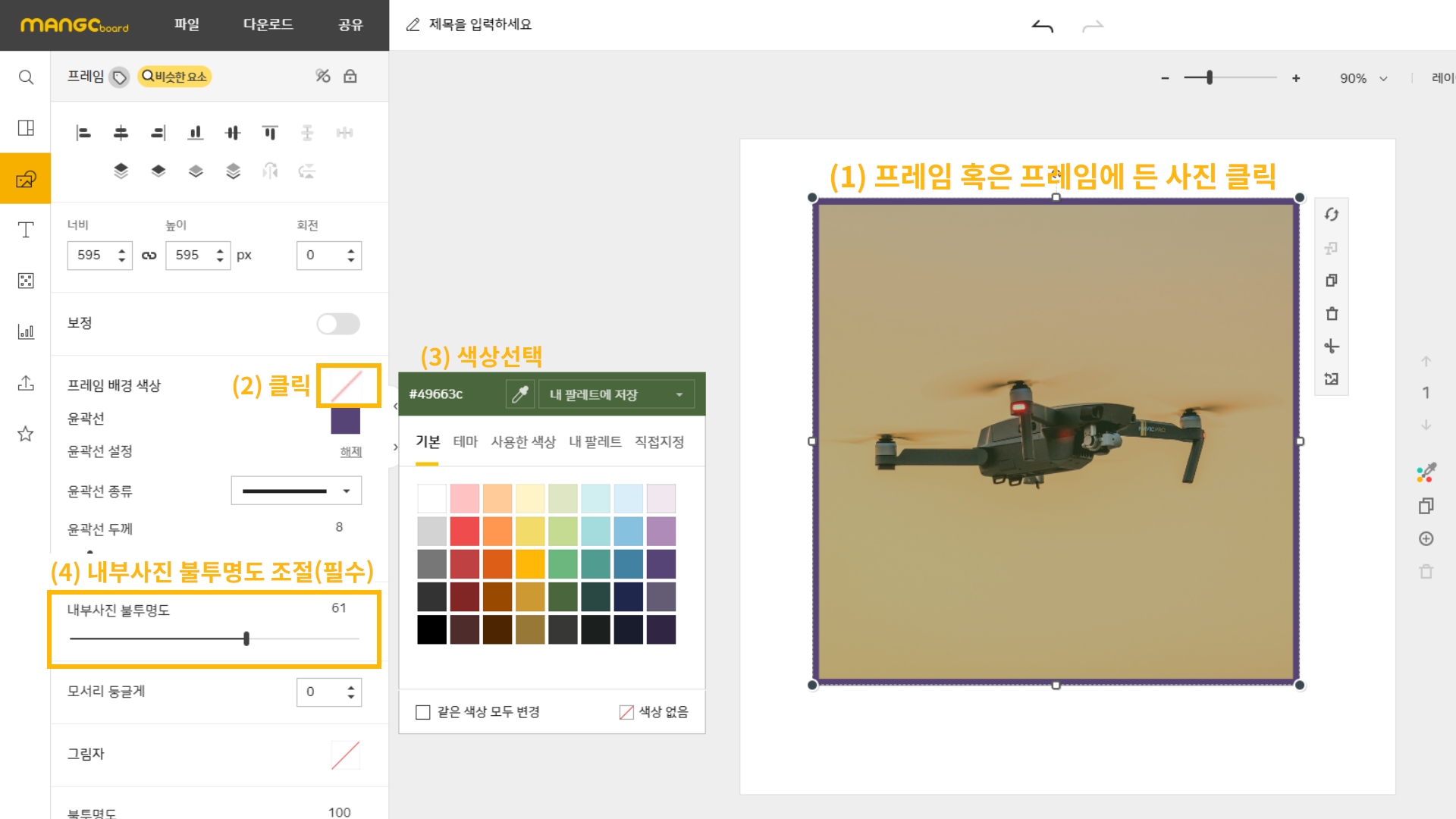Open the 90% zoom level dropdown
This screenshot has width=1456, height=819.
[x=1363, y=78]
